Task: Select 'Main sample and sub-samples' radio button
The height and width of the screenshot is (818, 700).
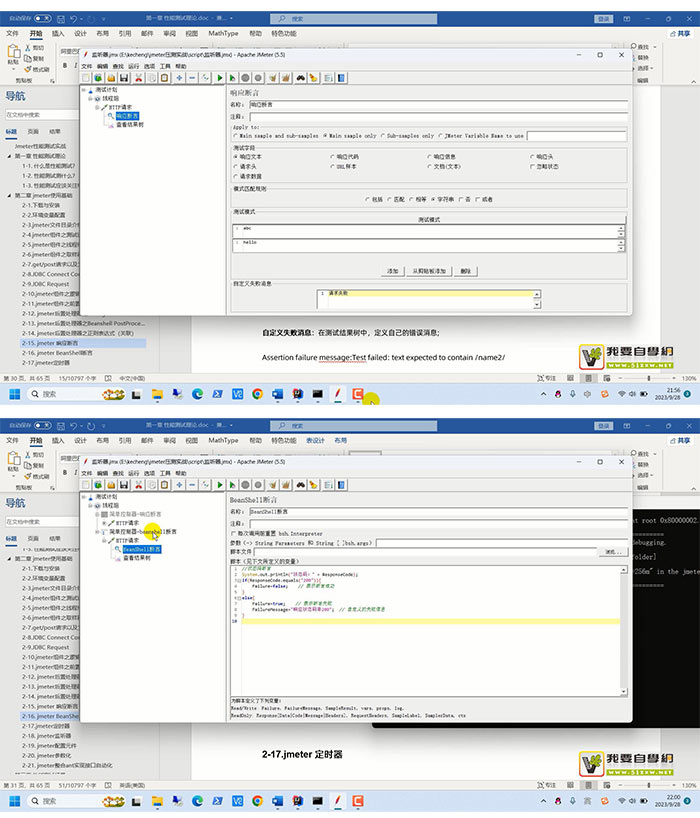Action: [236, 136]
